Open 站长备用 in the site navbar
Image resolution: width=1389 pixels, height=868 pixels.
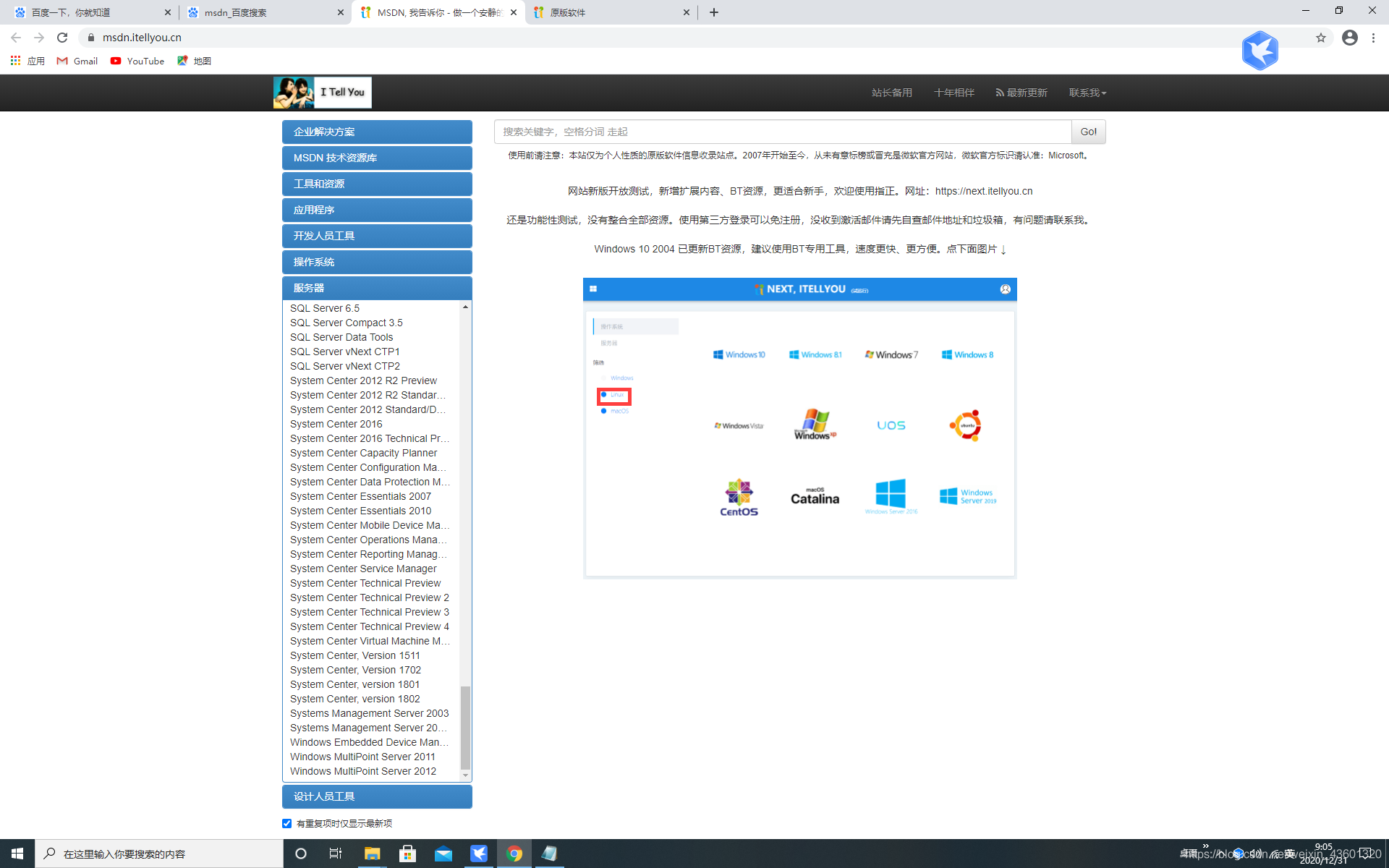pyautogui.click(x=891, y=93)
